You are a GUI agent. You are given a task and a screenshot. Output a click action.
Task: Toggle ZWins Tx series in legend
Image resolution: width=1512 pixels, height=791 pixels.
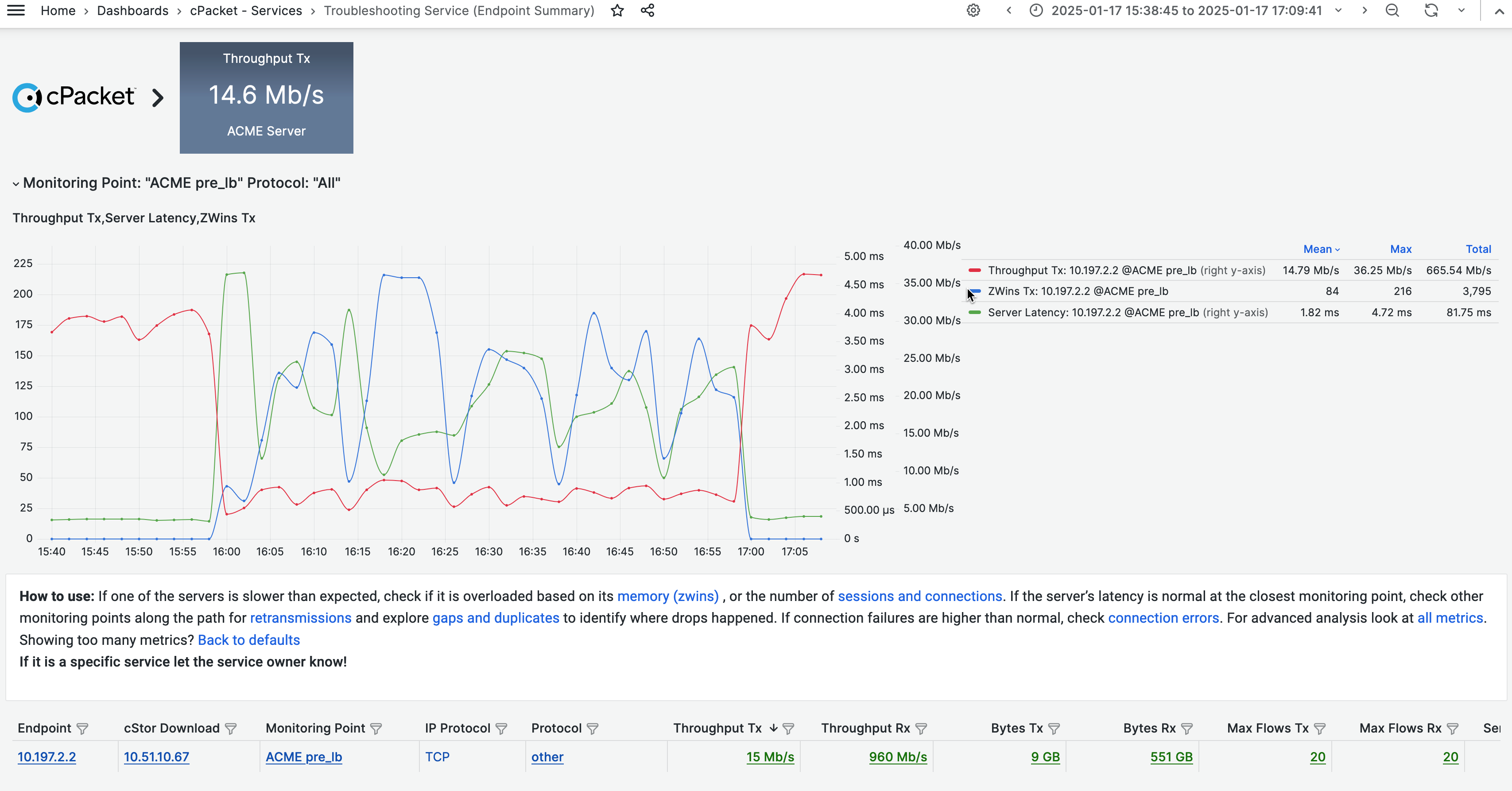click(1078, 291)
